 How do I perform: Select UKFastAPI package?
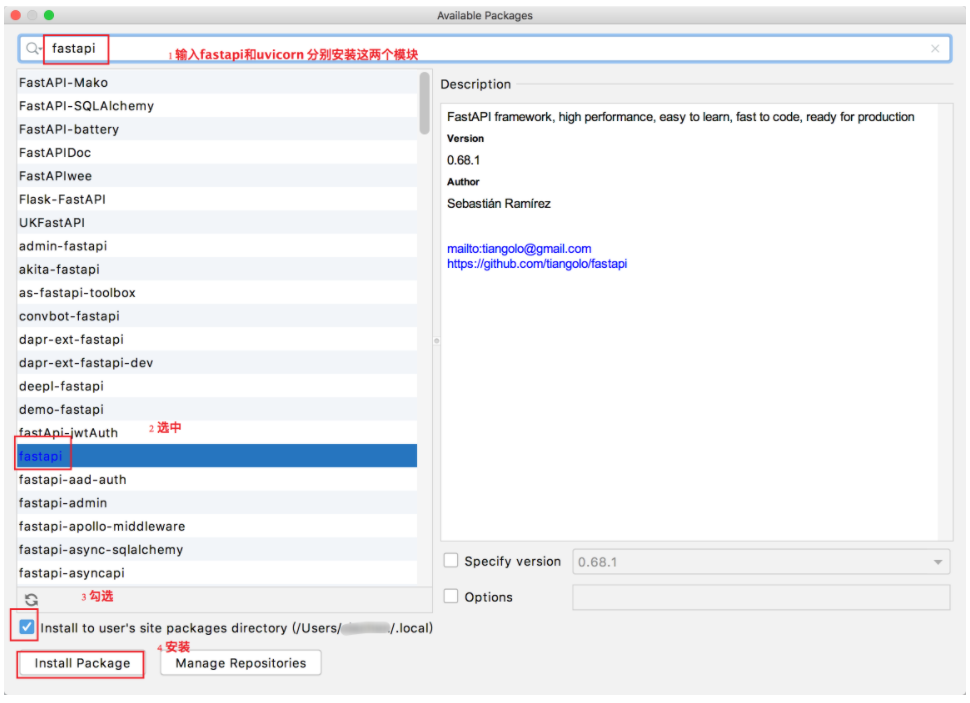click(x=217, y=223)
